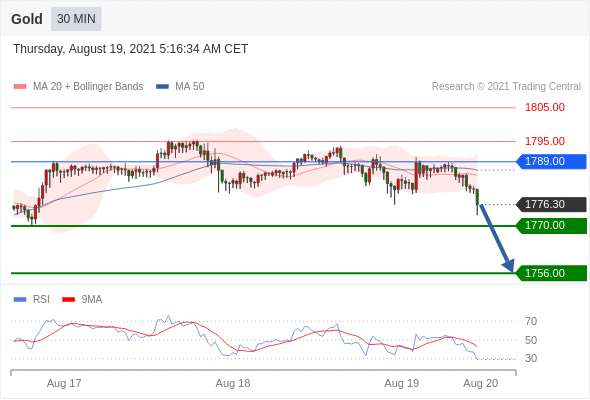Click the Gold chart title
This screenshot has width=590, height=400.
click(27, 19)
